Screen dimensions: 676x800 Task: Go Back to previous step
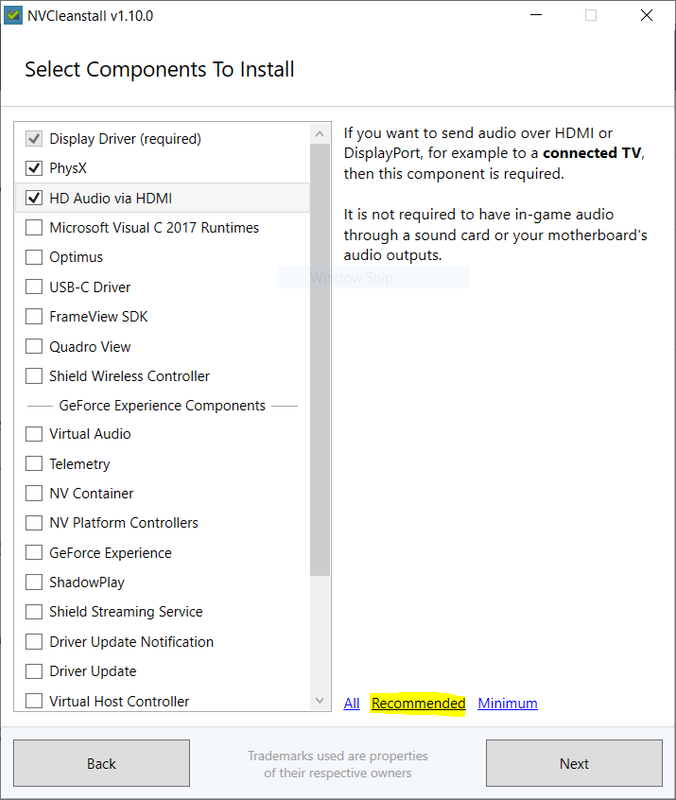click(x=101, y=764)
